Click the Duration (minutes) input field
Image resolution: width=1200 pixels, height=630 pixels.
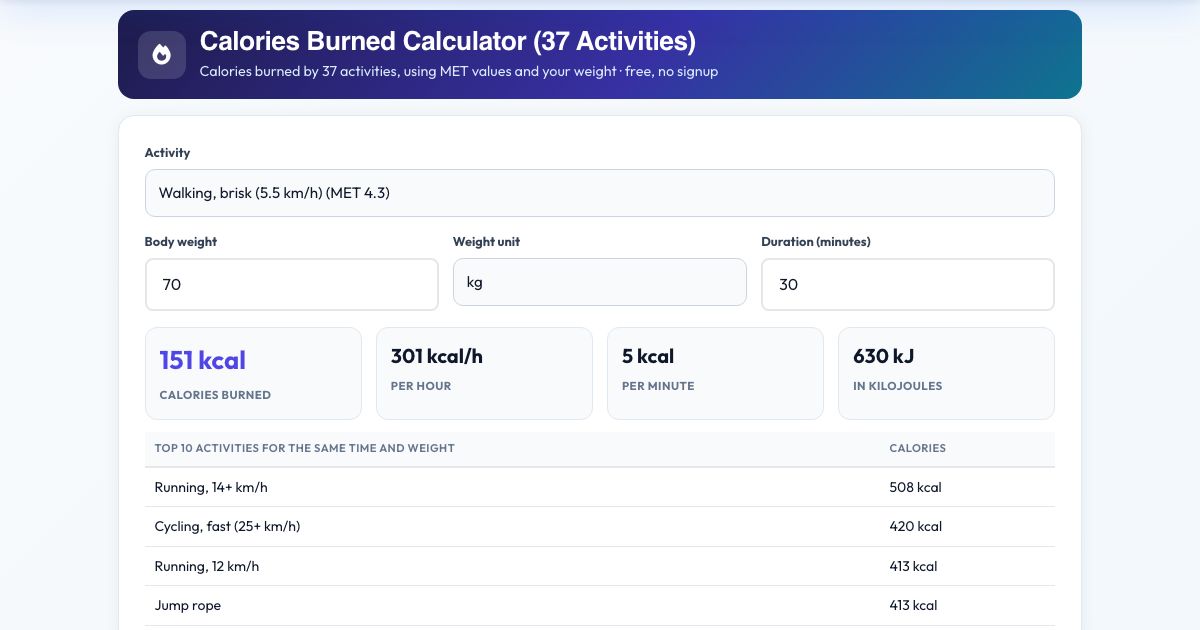[908, 285]
